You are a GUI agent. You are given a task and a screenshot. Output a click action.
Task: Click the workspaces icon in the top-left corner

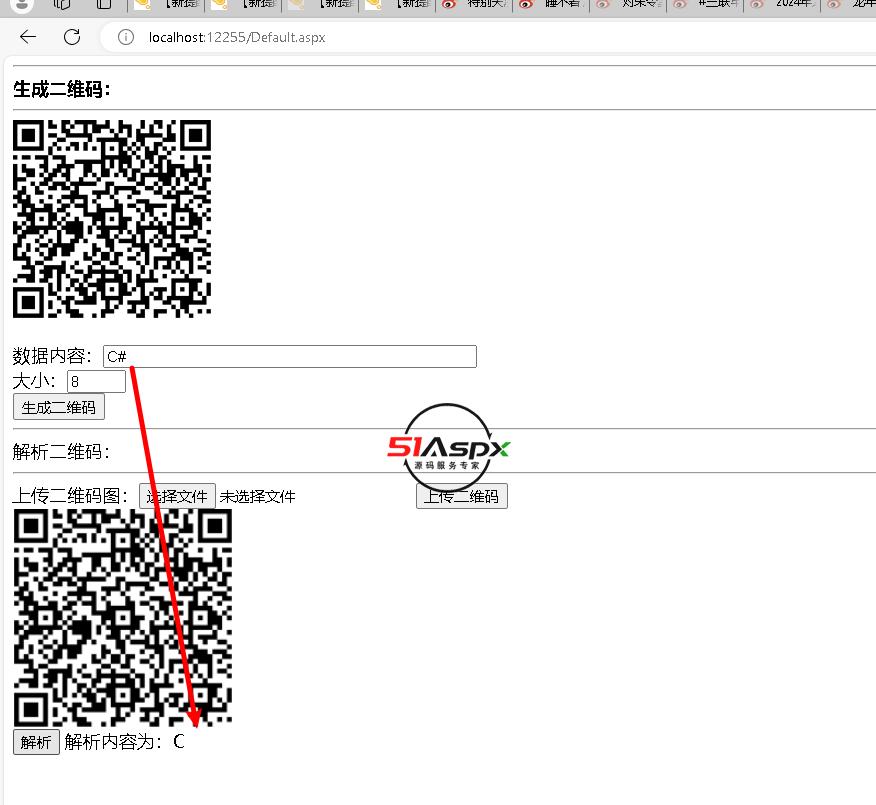pyautogui.click(x=62, y=4)
